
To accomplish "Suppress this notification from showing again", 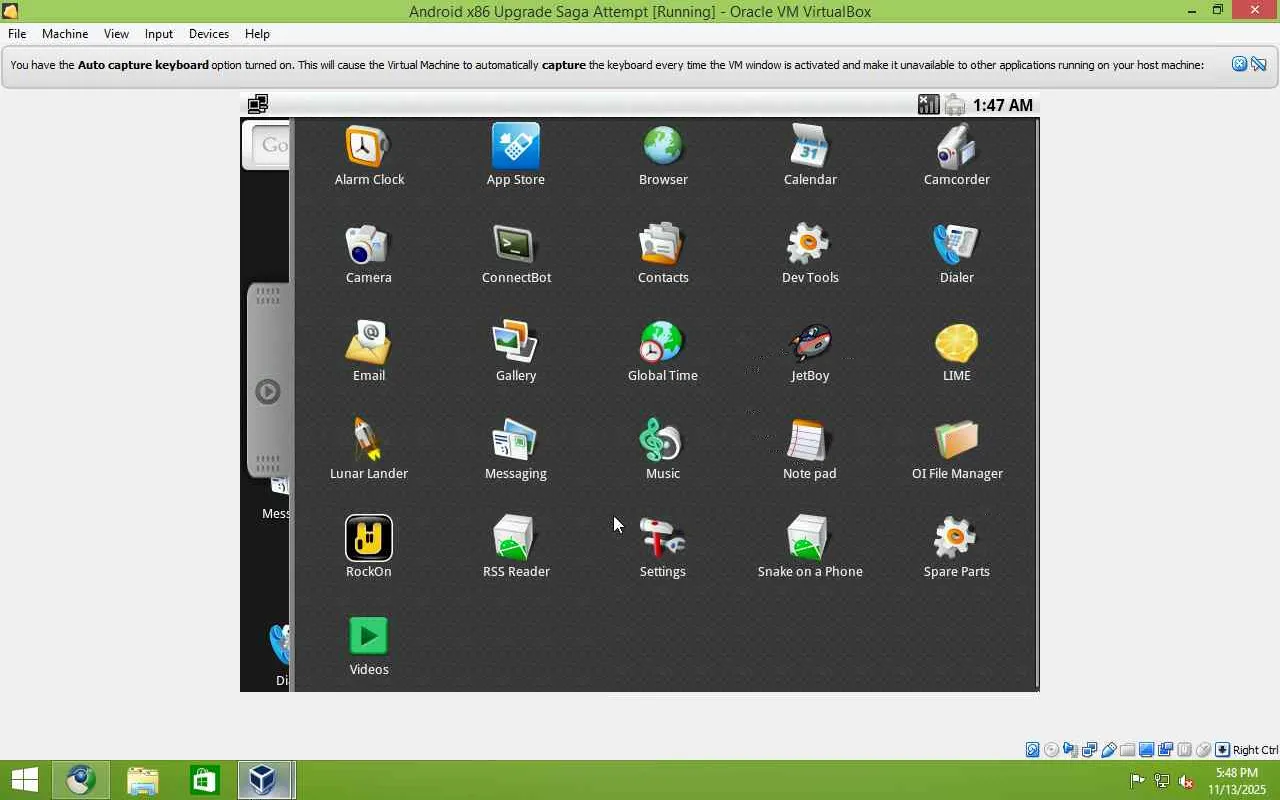I will tap(1259, 64).
